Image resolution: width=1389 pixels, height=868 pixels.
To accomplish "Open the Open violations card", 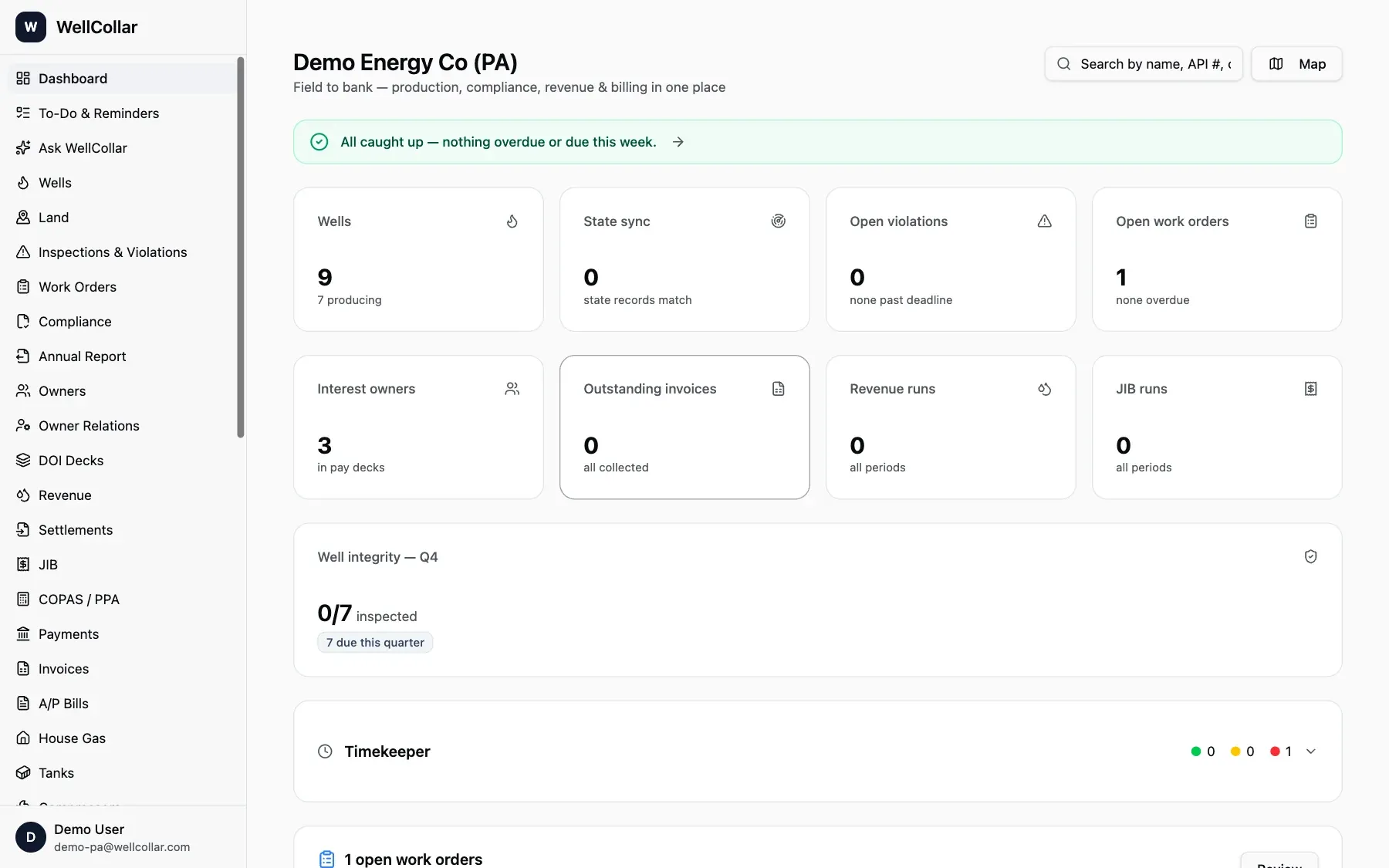I will [951, 259].
